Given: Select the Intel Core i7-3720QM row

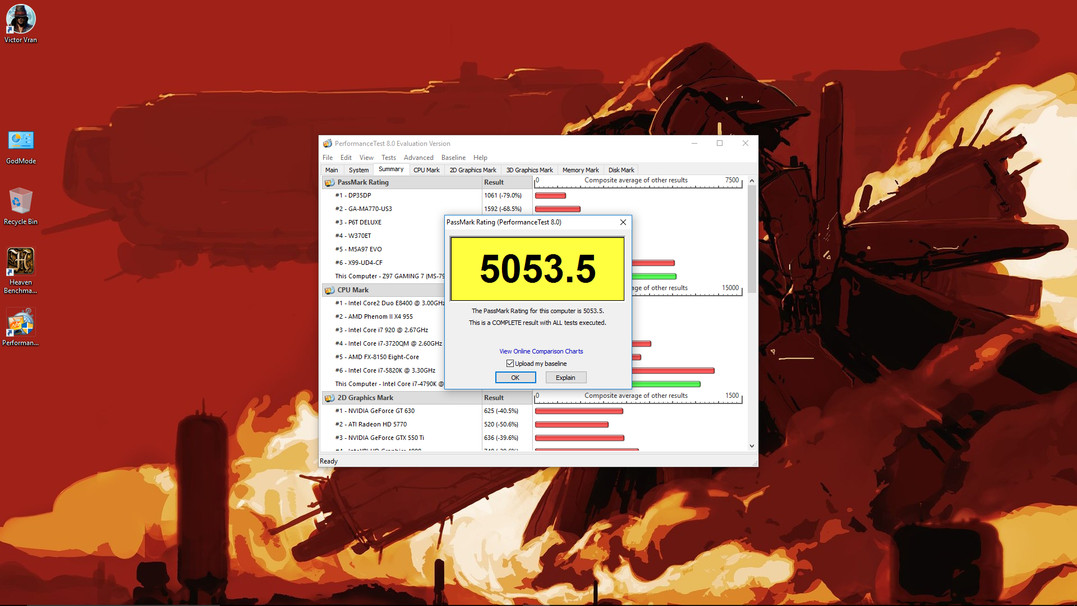Looking at the screenshot, I should [383, 344].
